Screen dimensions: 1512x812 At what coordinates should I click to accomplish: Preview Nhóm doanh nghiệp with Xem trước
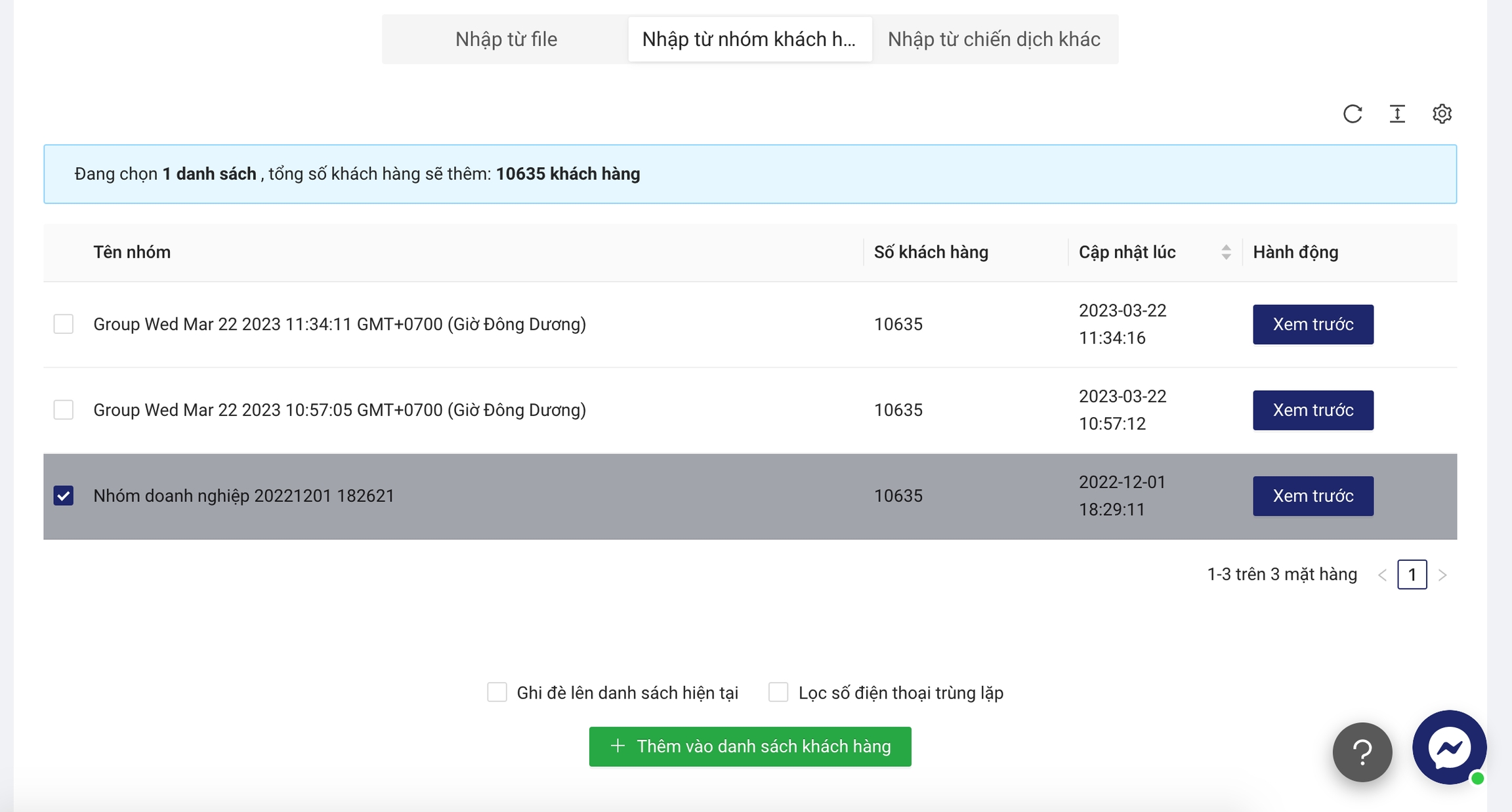pyautogui.click(x=1312, y=496)
